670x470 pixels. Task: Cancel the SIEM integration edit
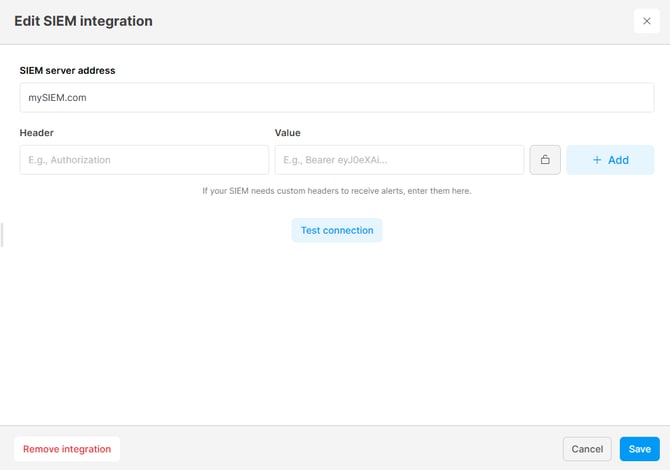pos(587,449)
